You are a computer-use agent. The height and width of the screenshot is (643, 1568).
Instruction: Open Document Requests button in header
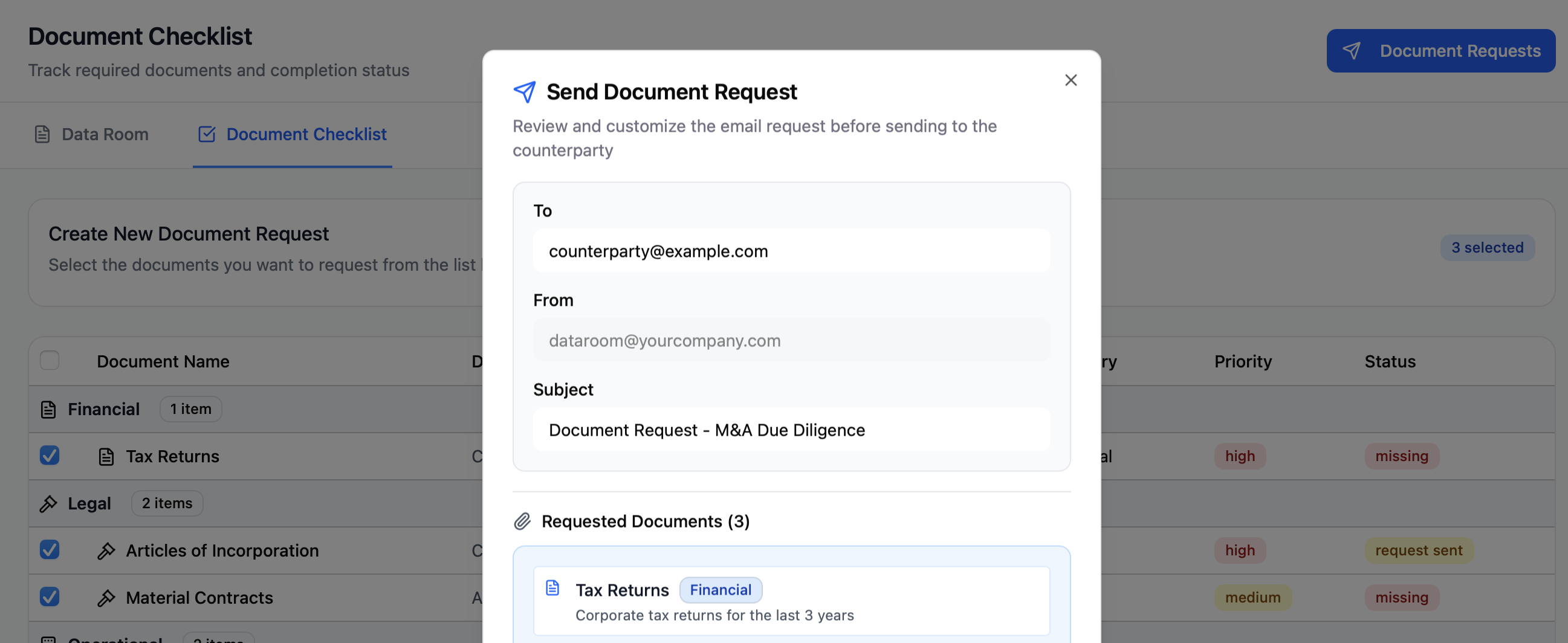[1440, 51]
